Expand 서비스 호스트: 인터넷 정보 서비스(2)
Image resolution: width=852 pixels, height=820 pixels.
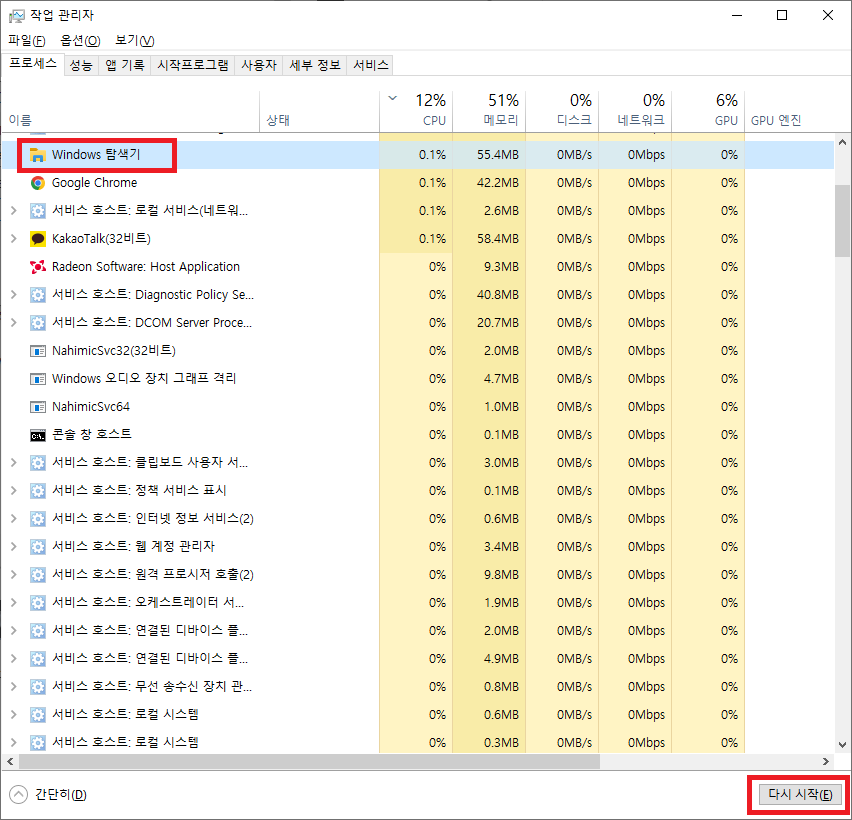tap(14, 519)
